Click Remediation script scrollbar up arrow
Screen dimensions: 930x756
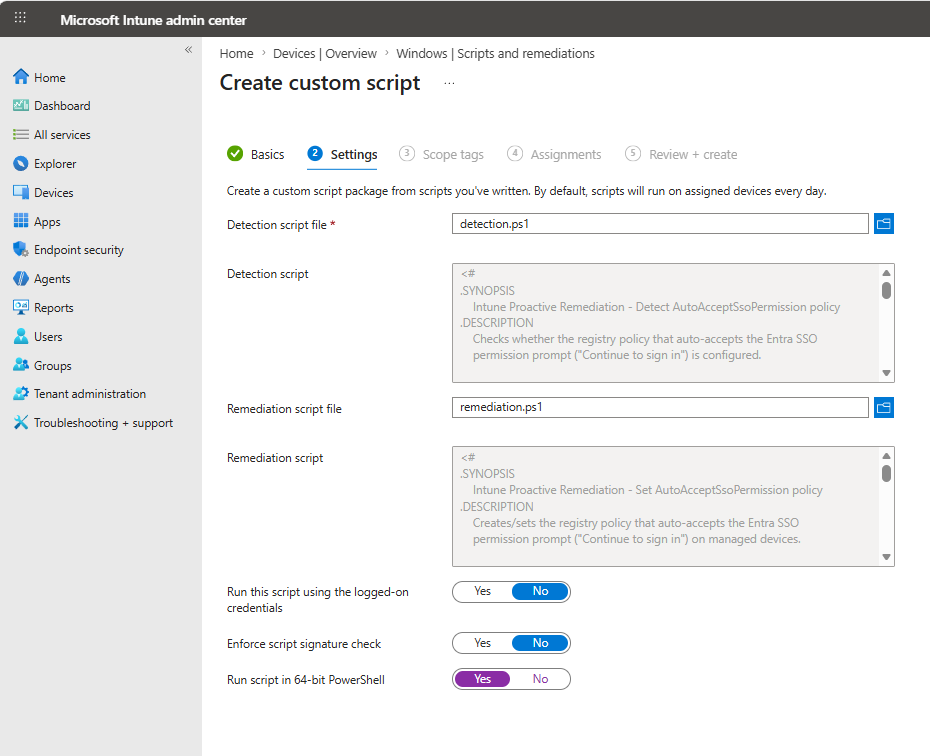tap(886, 456)
